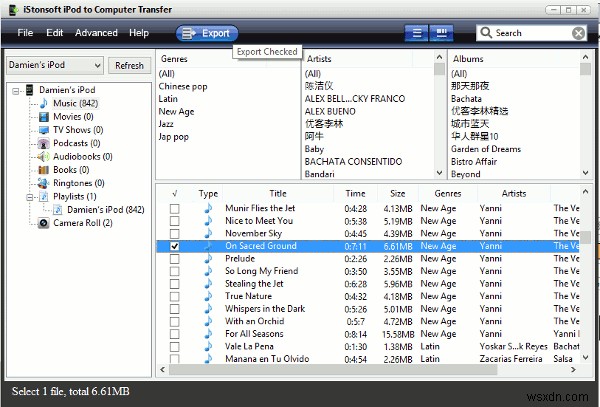Select the Movies icon in tree
Image resolution: width=600 pixels, height=407 pixels.
[44, 117]
